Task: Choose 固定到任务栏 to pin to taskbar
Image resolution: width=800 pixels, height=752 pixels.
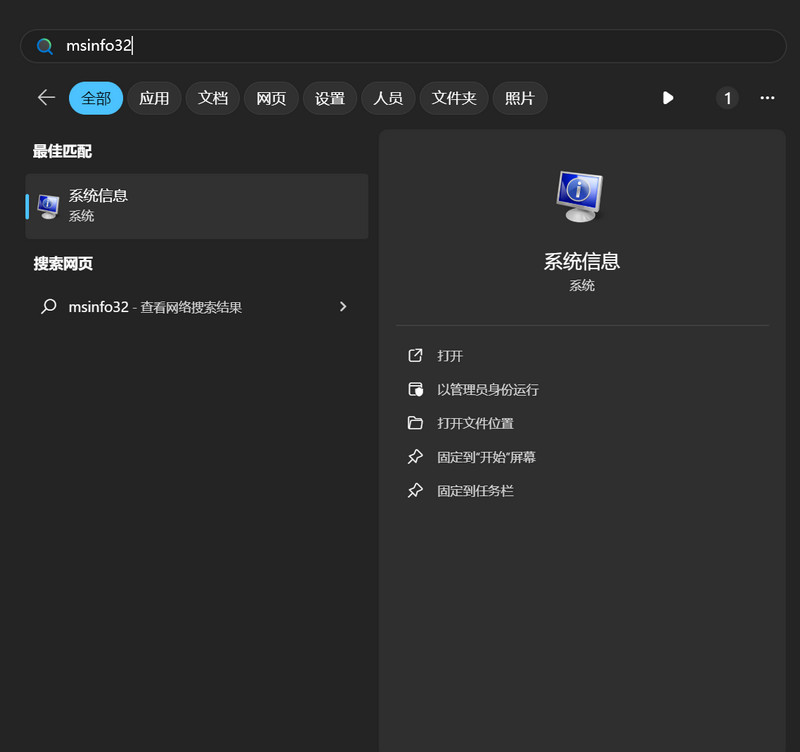Action: click(x=475, y=491)
